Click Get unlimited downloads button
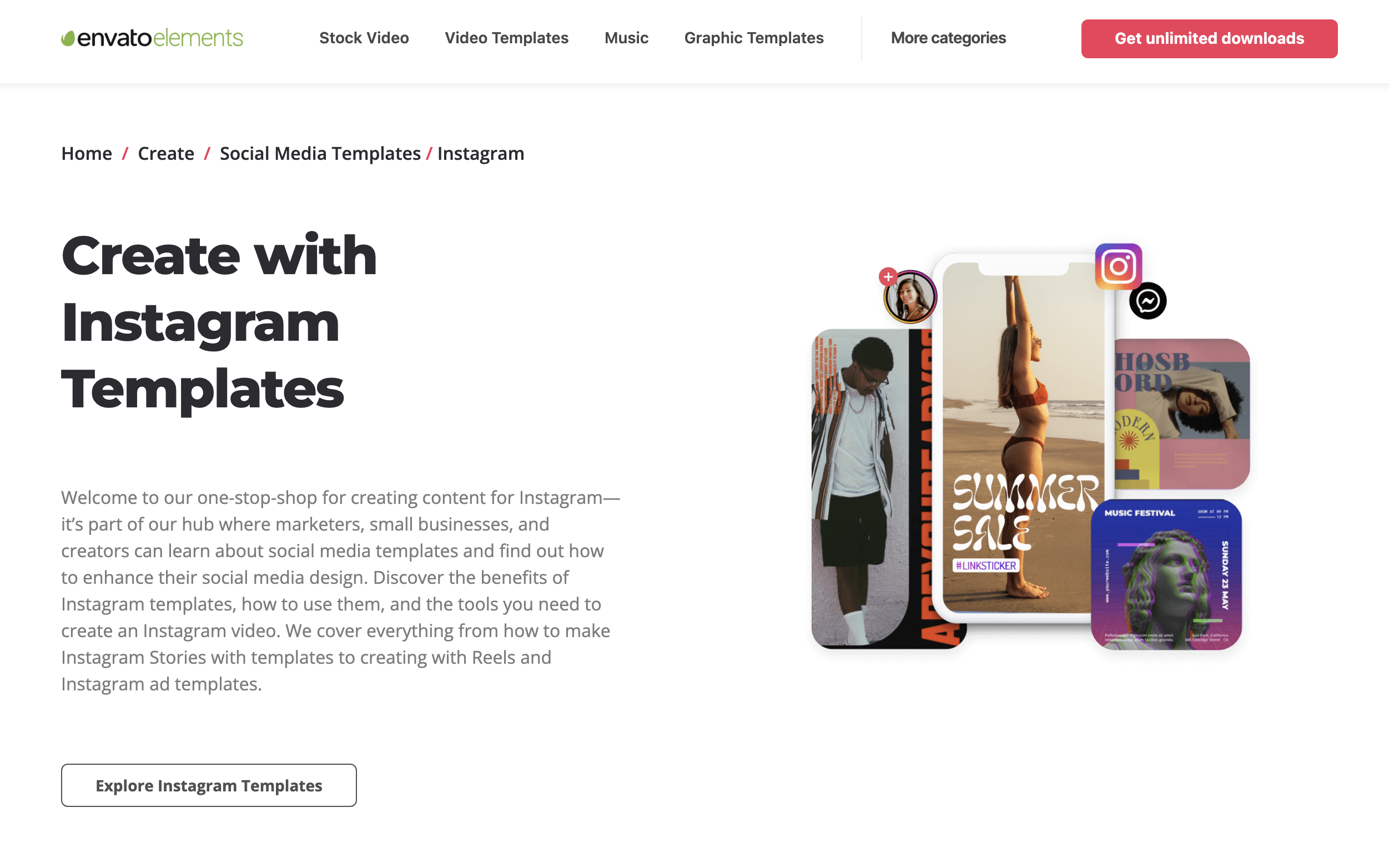This screenshot has height=868, width=1389. (1209, 38)
